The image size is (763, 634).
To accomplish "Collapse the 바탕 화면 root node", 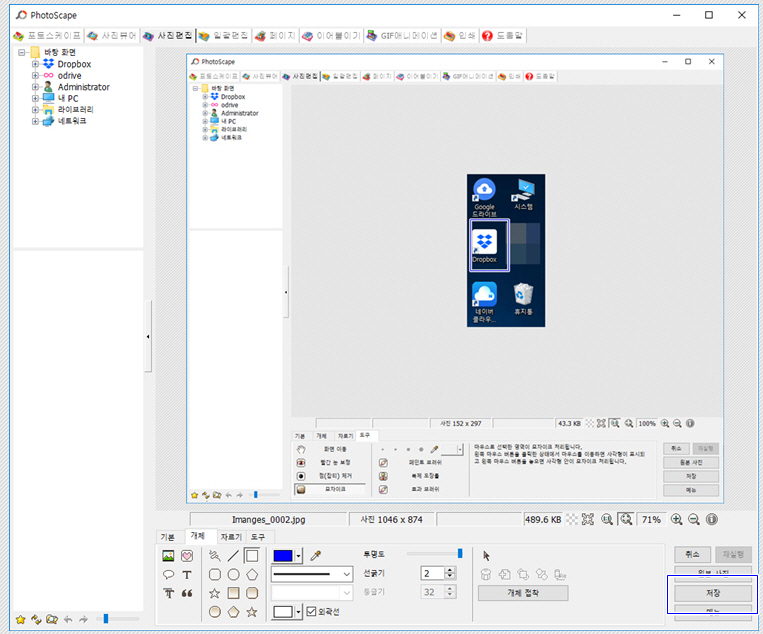I will tap(21, 53).
